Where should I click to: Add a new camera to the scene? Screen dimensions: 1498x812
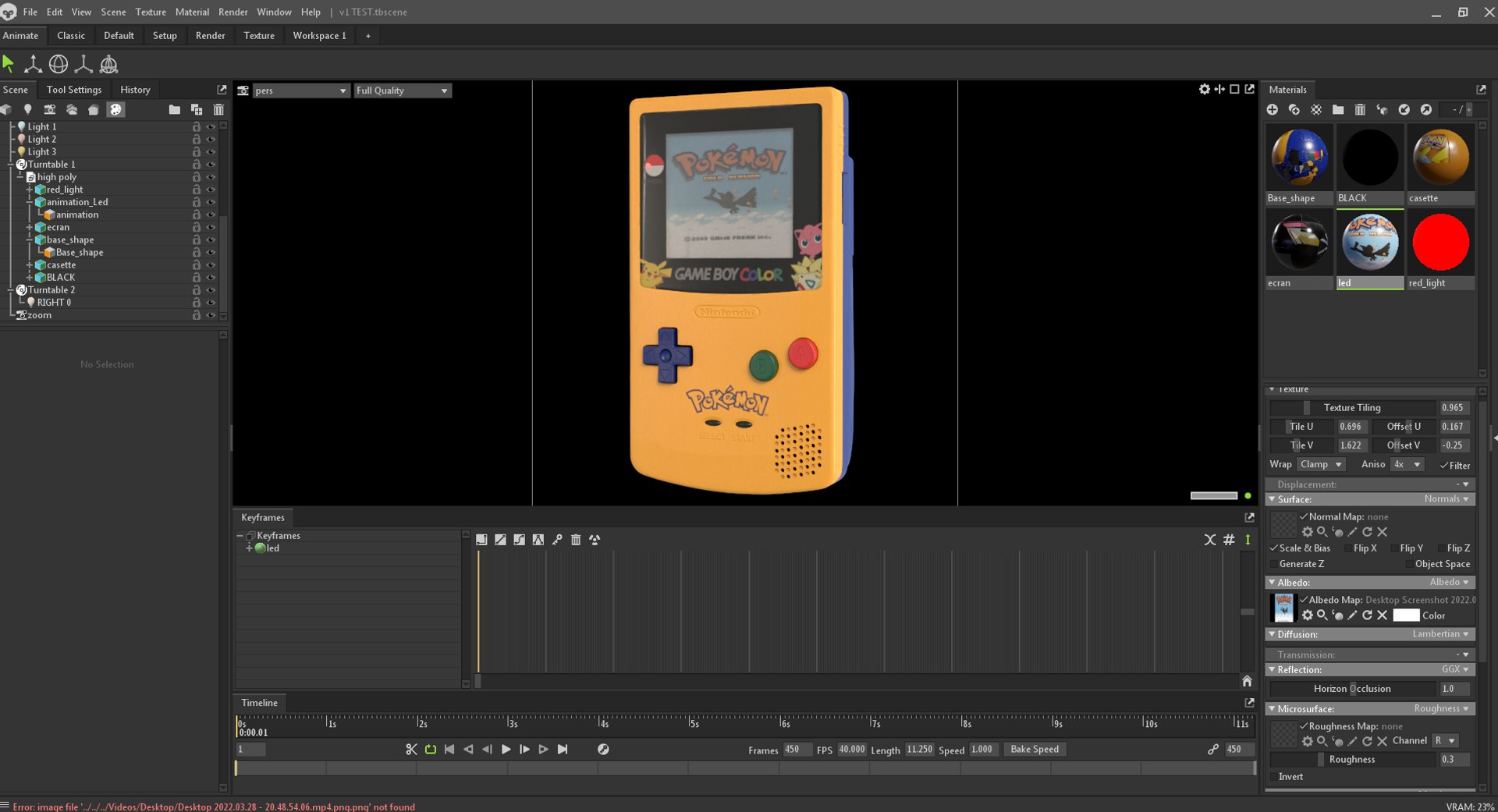point(49,110)
